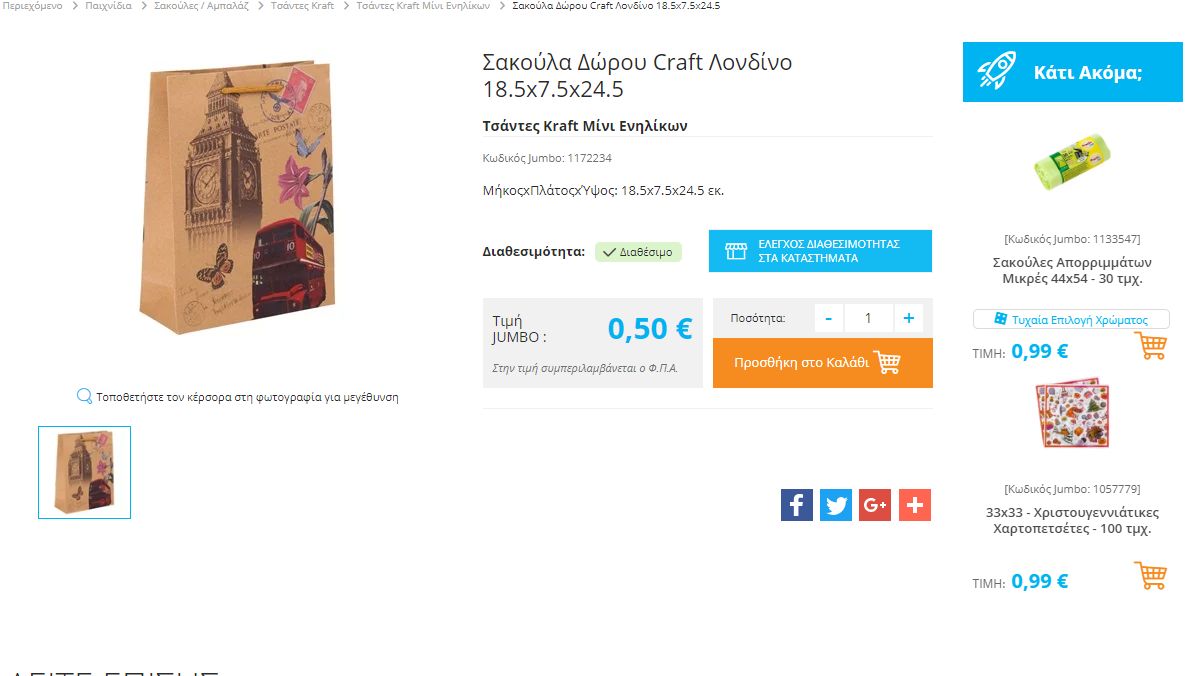Add garbage bags to cart icon
The image size is (1188, 676).
click(1152, 346)
